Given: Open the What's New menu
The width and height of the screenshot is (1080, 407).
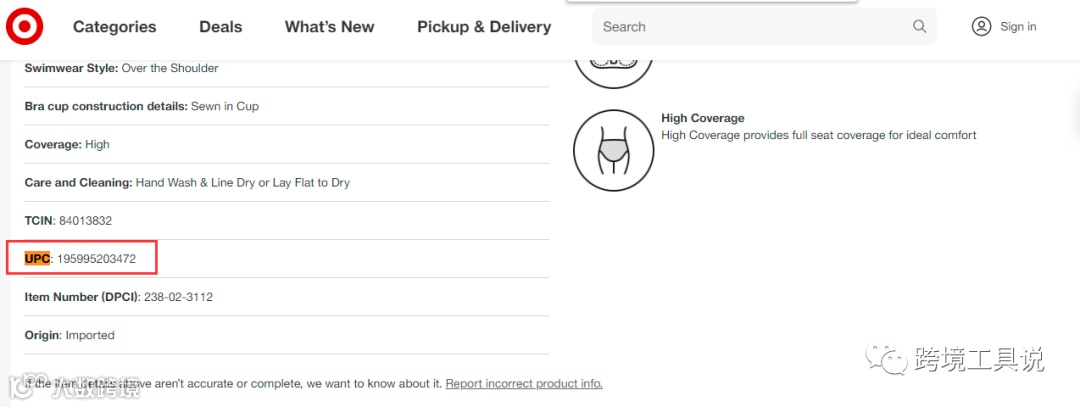Looking at the screenshot, I should tap(329, 27).
